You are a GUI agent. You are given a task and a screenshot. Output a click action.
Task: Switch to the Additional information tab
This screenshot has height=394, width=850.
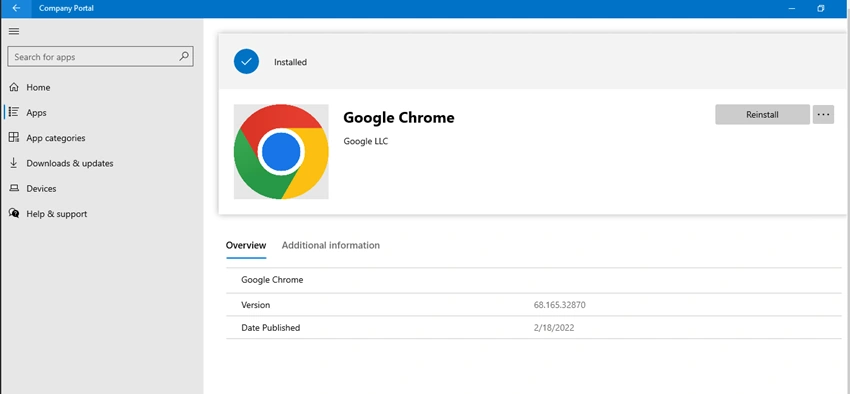(331, 245)
